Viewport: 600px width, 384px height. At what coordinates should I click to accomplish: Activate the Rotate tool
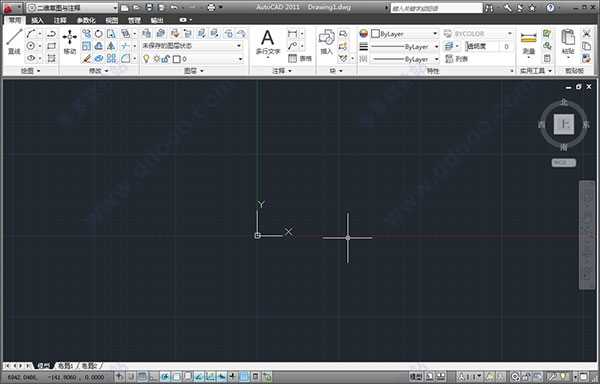point(99,34)
